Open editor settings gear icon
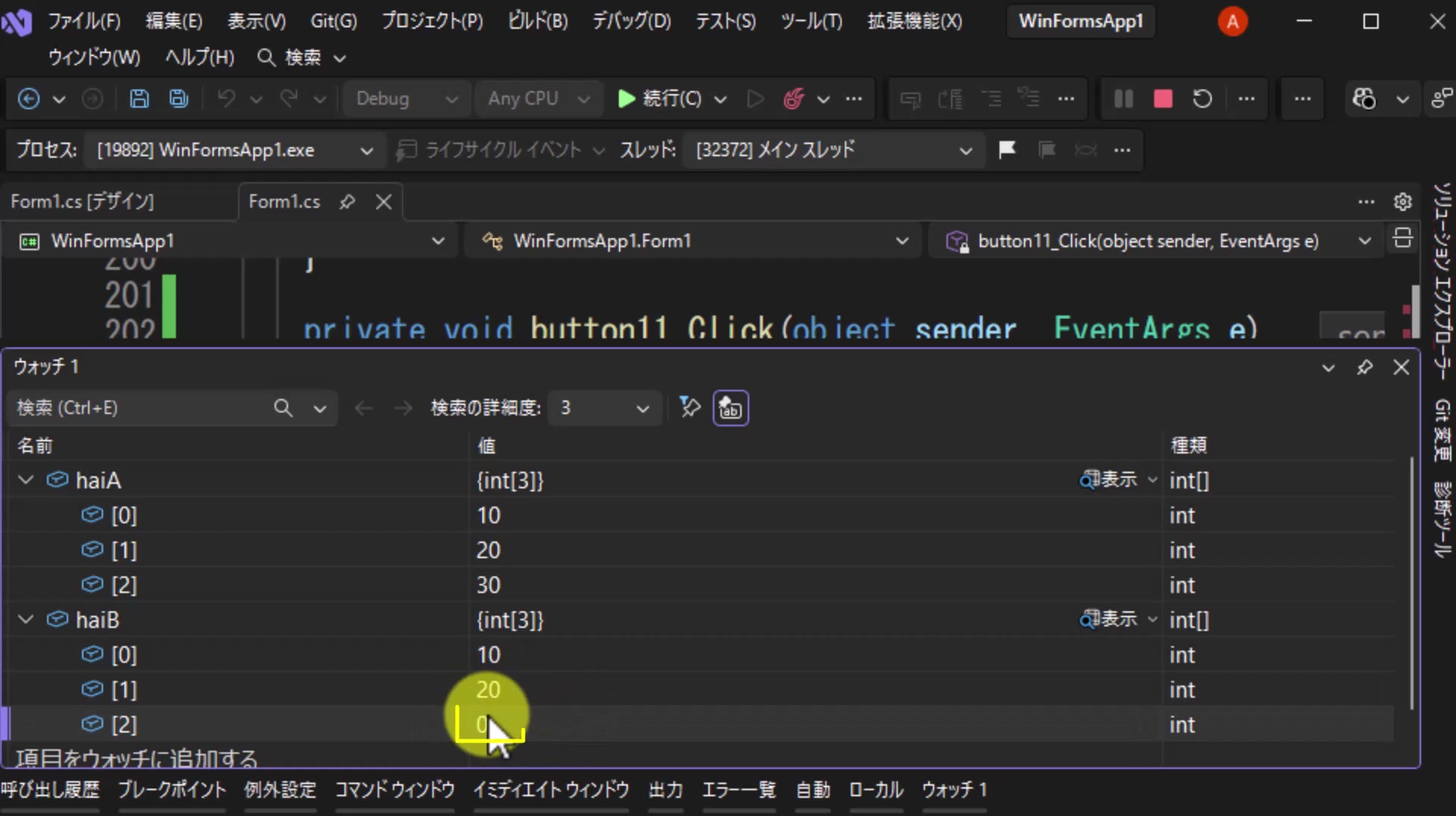Image resolution: width=1456 pixels, height=816 pixels. pyautogui.click(x=1402, y=202)
